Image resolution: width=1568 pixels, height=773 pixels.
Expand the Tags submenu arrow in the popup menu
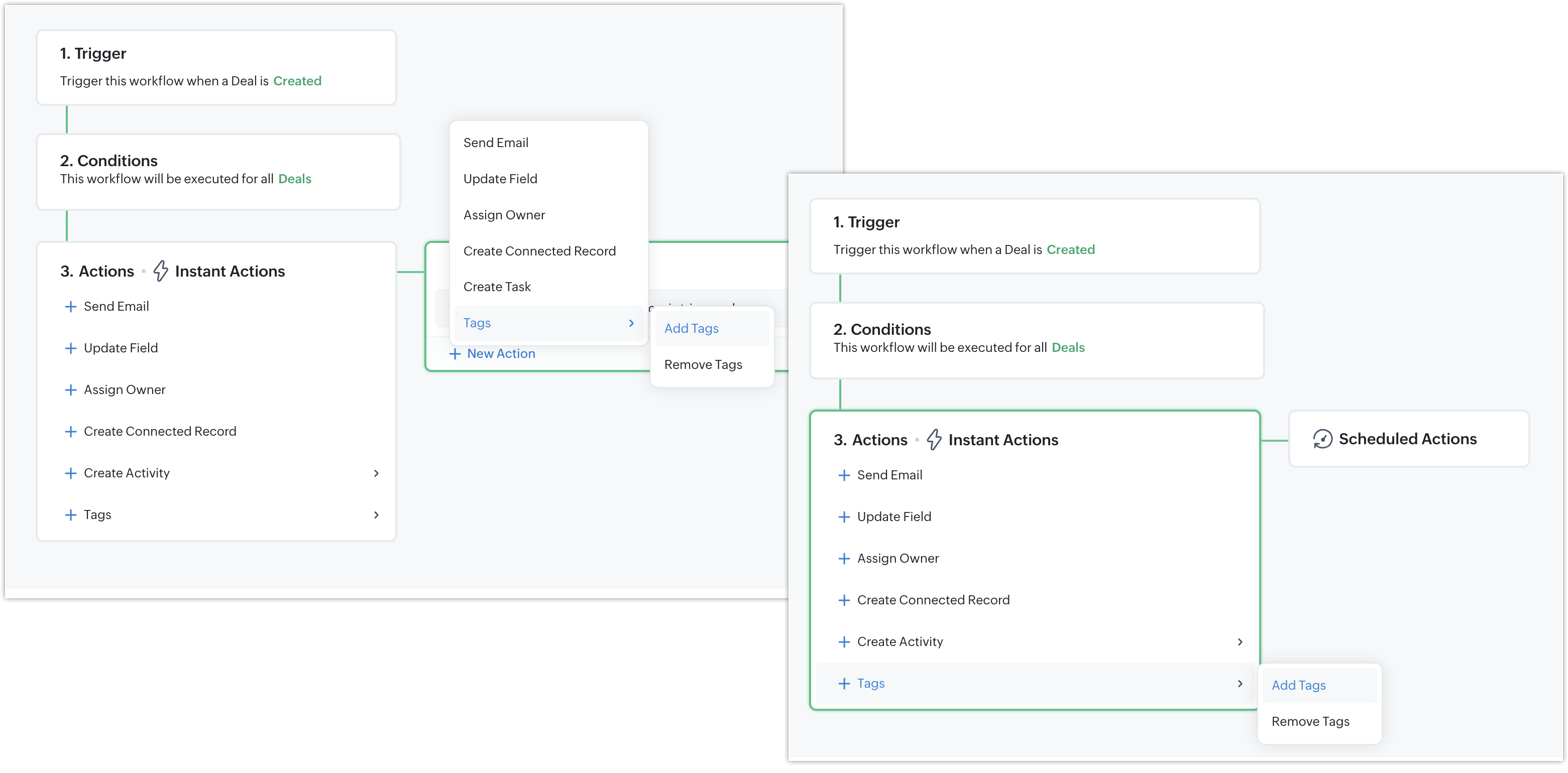tap(631, 323)
